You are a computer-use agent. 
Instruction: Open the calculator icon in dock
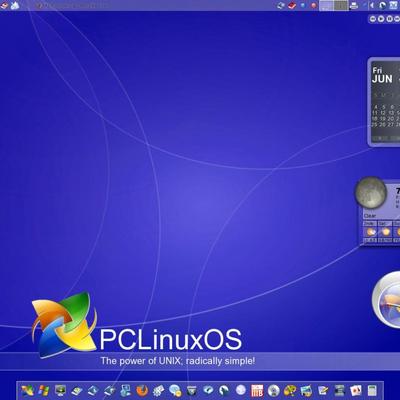[x=372, y=390]
